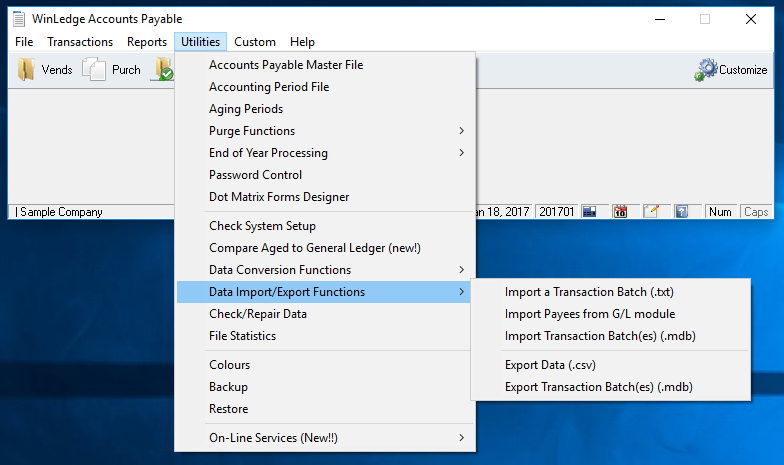This screenshot has width=784, height=465.
Task: Click the help question icon in status bar
Action: (x=681, y=212)
